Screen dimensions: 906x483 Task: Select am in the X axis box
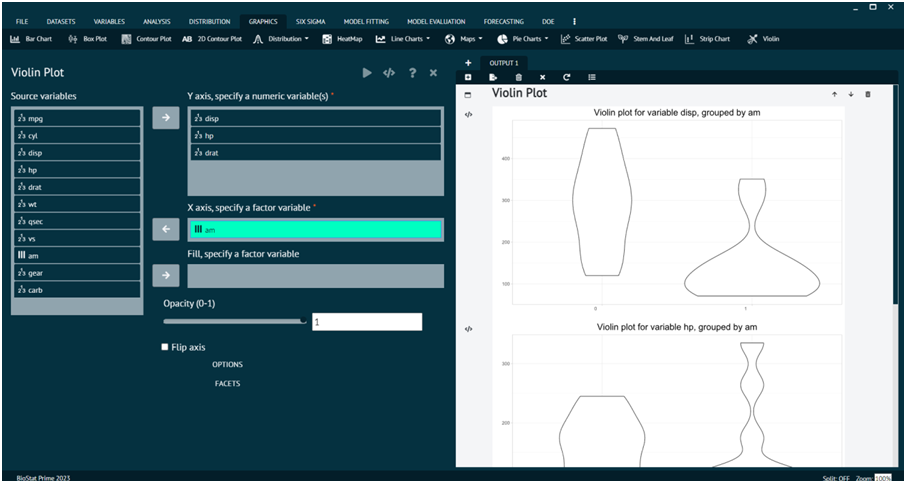pyautogui.click(x=315, y=230)
